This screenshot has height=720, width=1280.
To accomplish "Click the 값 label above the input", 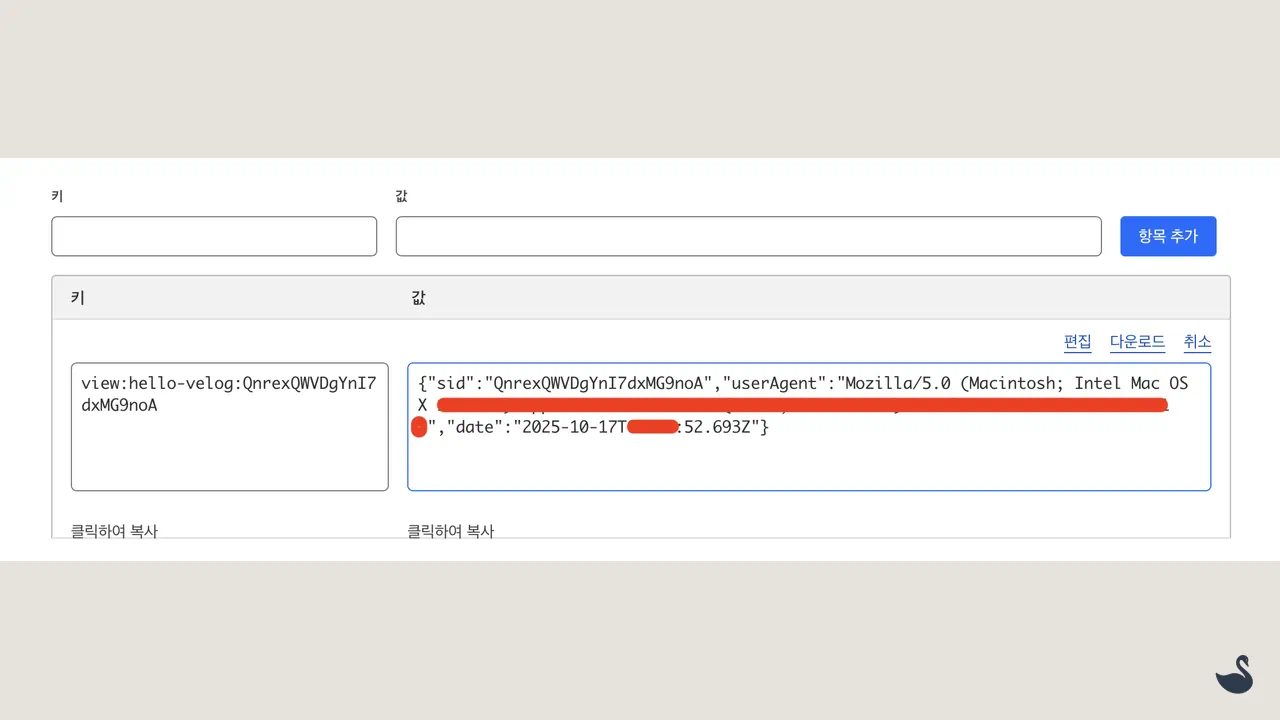I will 402,197.
